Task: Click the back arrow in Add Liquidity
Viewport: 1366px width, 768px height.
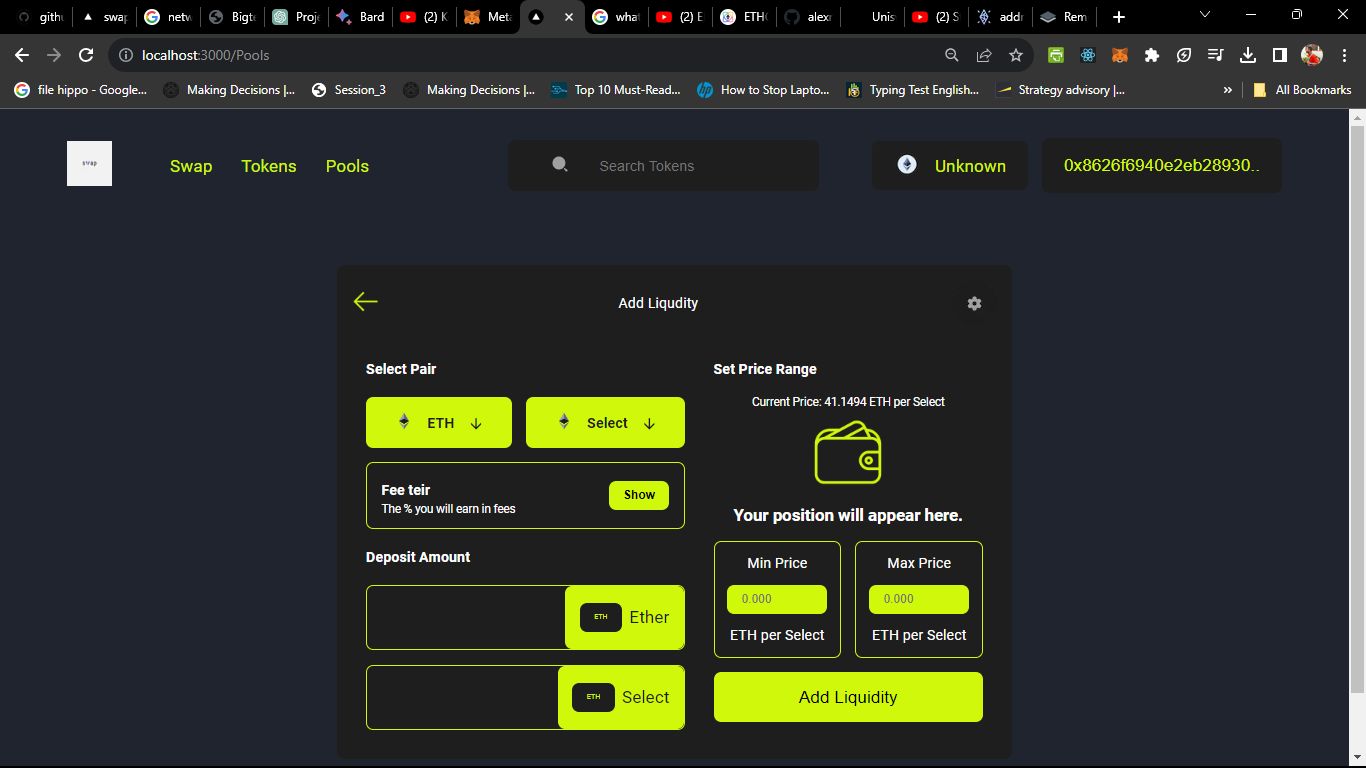Action: (x=365, y=302)
